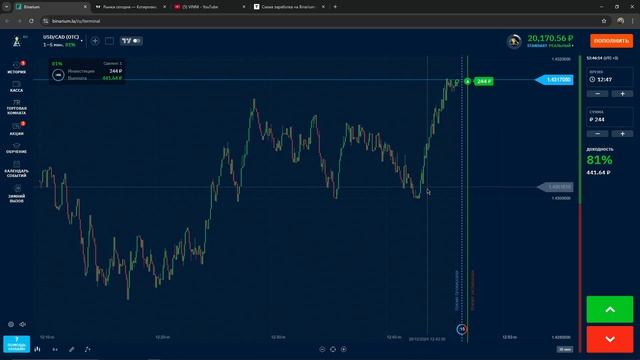This screenshot has height=360, width=640.
Task: Mute sound with the speaker icon
Action: (23, 324)
